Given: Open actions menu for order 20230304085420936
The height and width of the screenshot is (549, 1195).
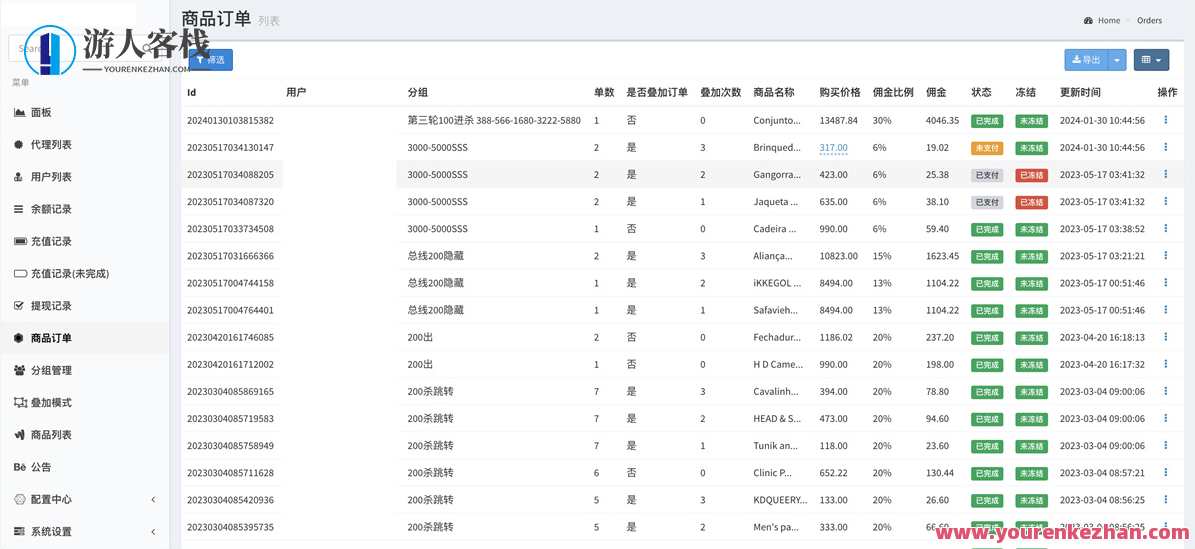Looking at the screenshot, I should click(x=1165, y=500).
